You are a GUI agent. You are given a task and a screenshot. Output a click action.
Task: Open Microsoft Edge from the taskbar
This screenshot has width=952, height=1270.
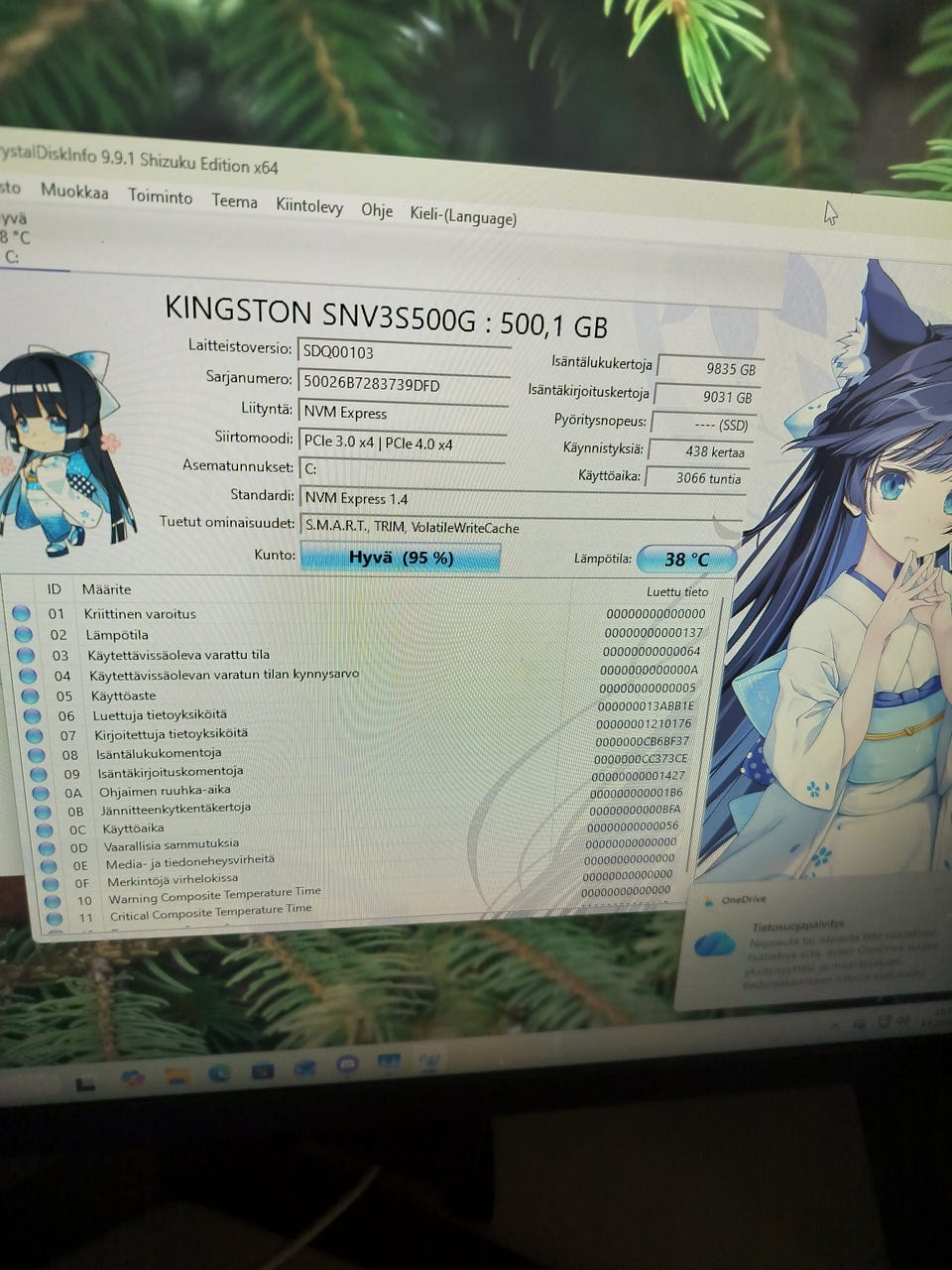pos(220,1073)
